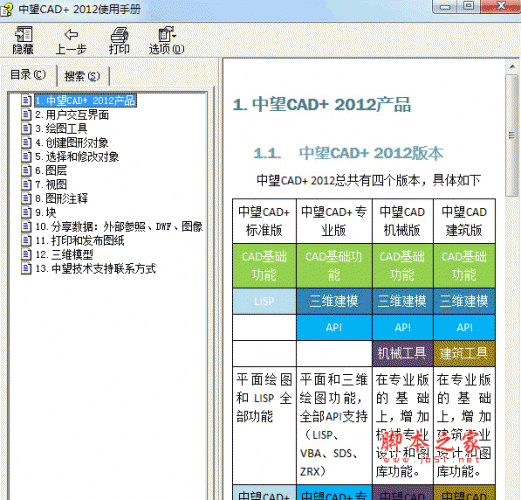Open topic 10. 分享数据：外部参照、DWF、图像
The width and height of the screenshot is (521, 500).
point(119,226)
